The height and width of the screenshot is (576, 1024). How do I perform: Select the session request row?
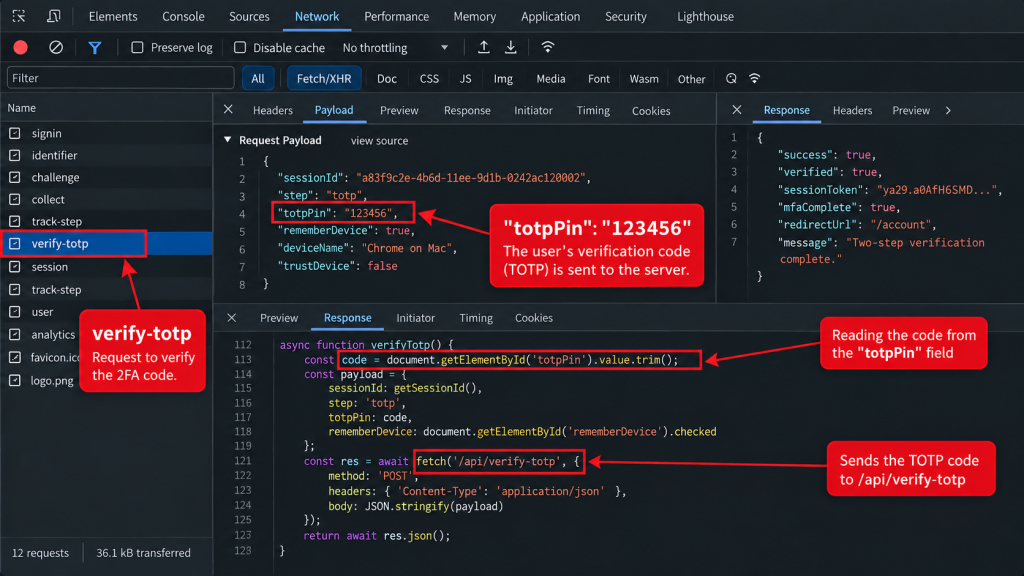[106, 266]
